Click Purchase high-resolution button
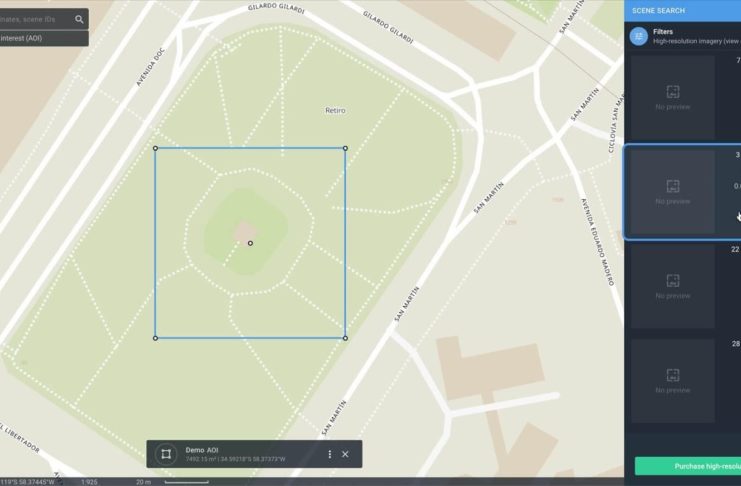 (x=688, y=466)
